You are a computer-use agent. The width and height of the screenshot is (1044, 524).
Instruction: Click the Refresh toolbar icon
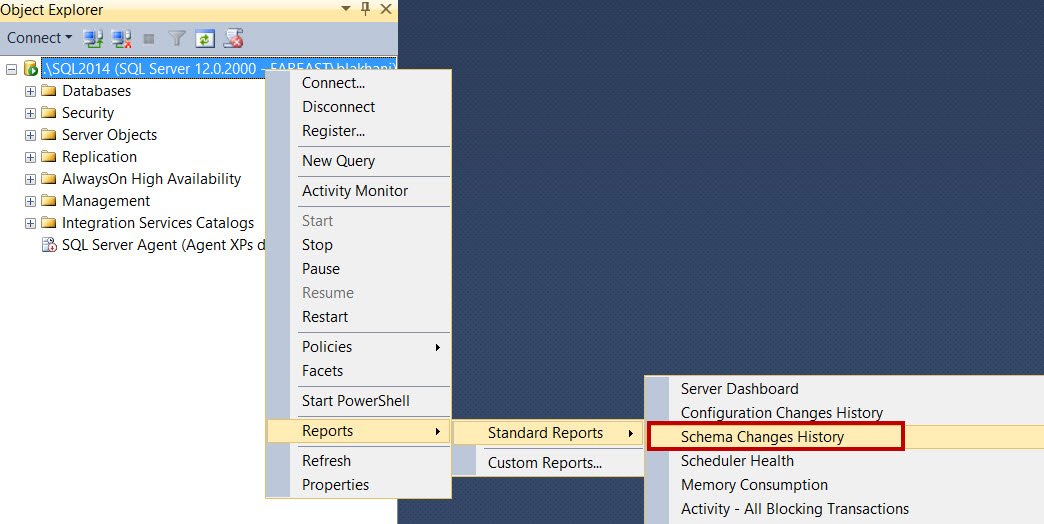[x=204, y=39]
